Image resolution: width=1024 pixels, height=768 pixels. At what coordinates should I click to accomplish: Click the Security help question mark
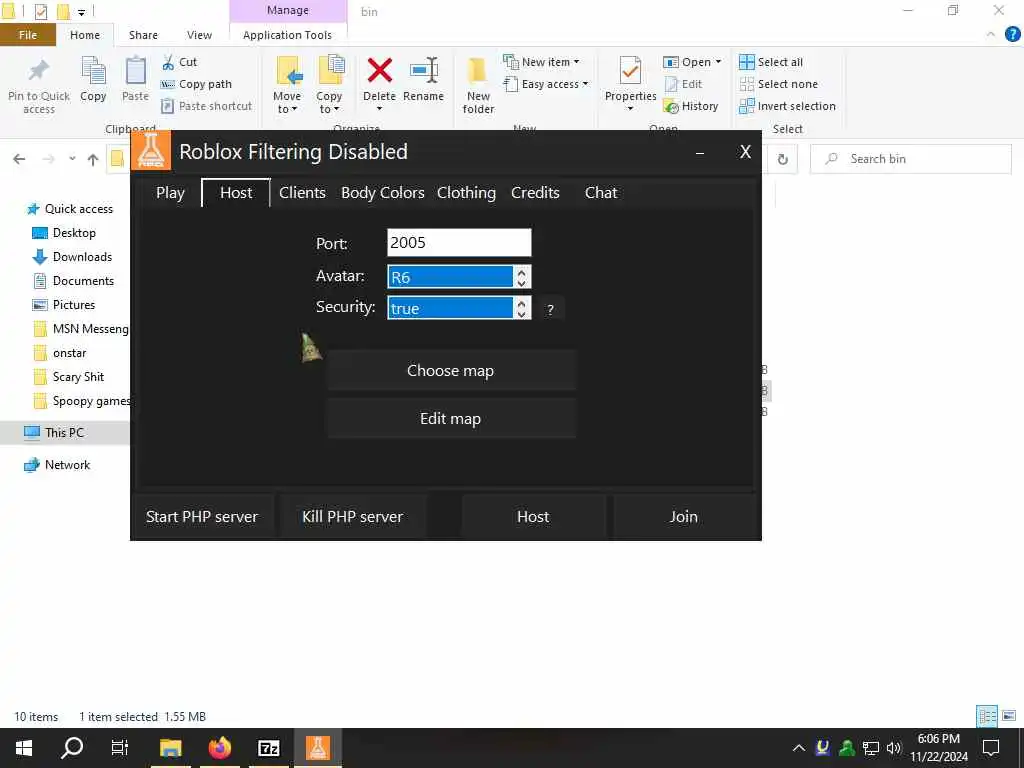[x=551, y=310]
